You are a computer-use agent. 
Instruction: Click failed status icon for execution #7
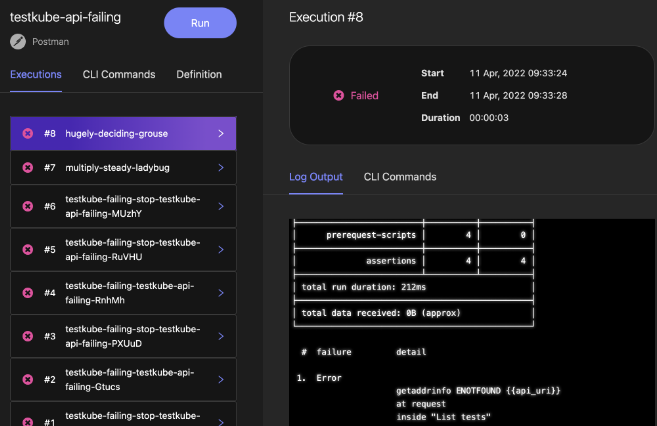coord(28,168)
